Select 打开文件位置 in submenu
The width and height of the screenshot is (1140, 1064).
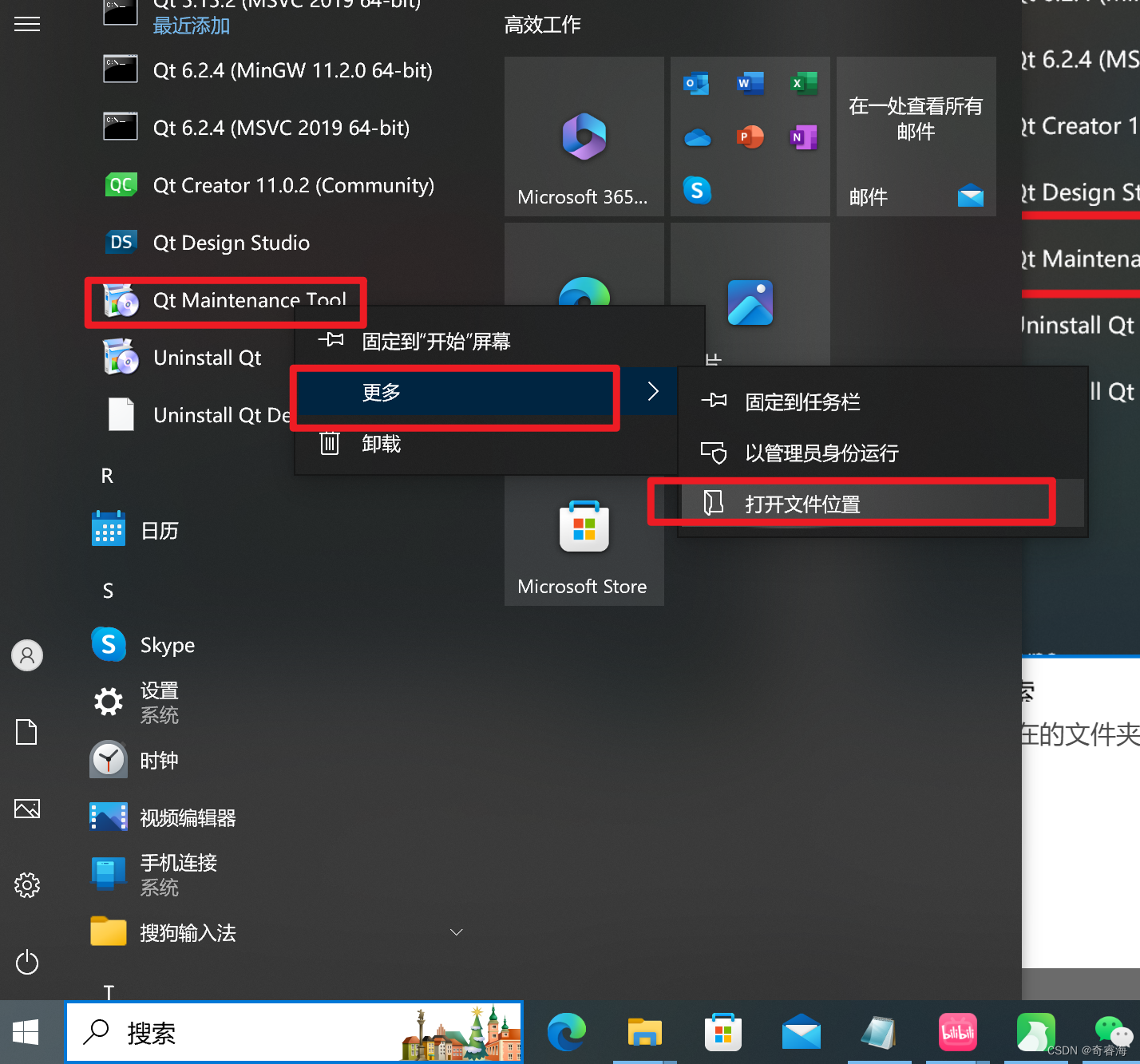(x=882, y=504)
